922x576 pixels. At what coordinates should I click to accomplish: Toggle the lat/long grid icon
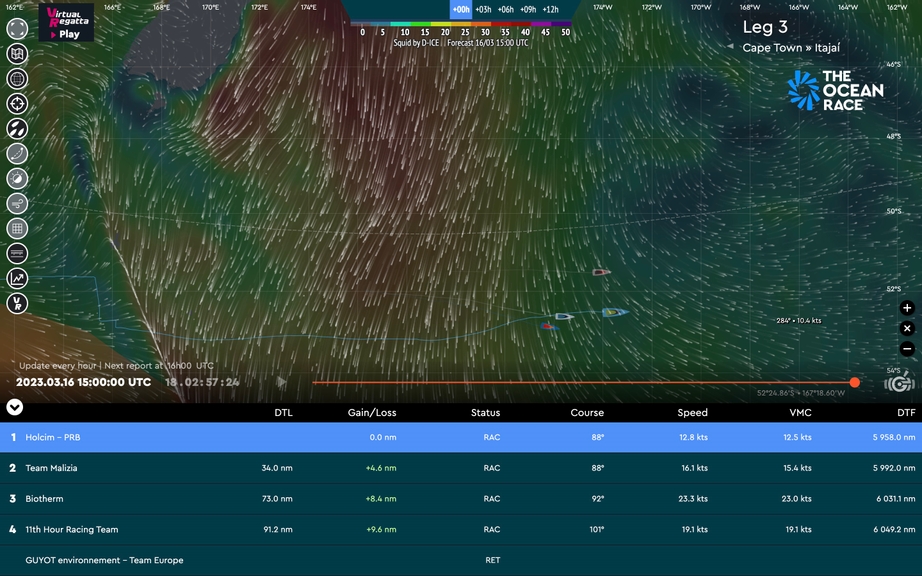coord(17,228)
